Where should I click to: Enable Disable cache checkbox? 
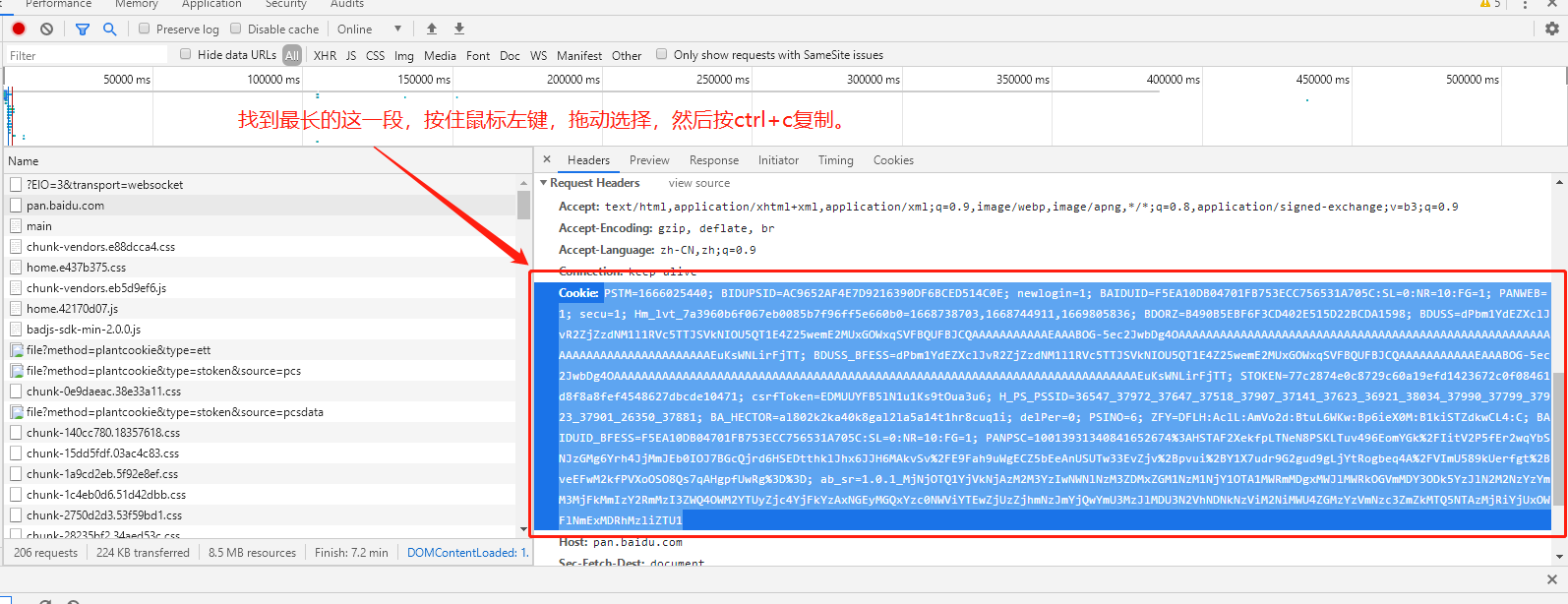click(x=236, y=29)
